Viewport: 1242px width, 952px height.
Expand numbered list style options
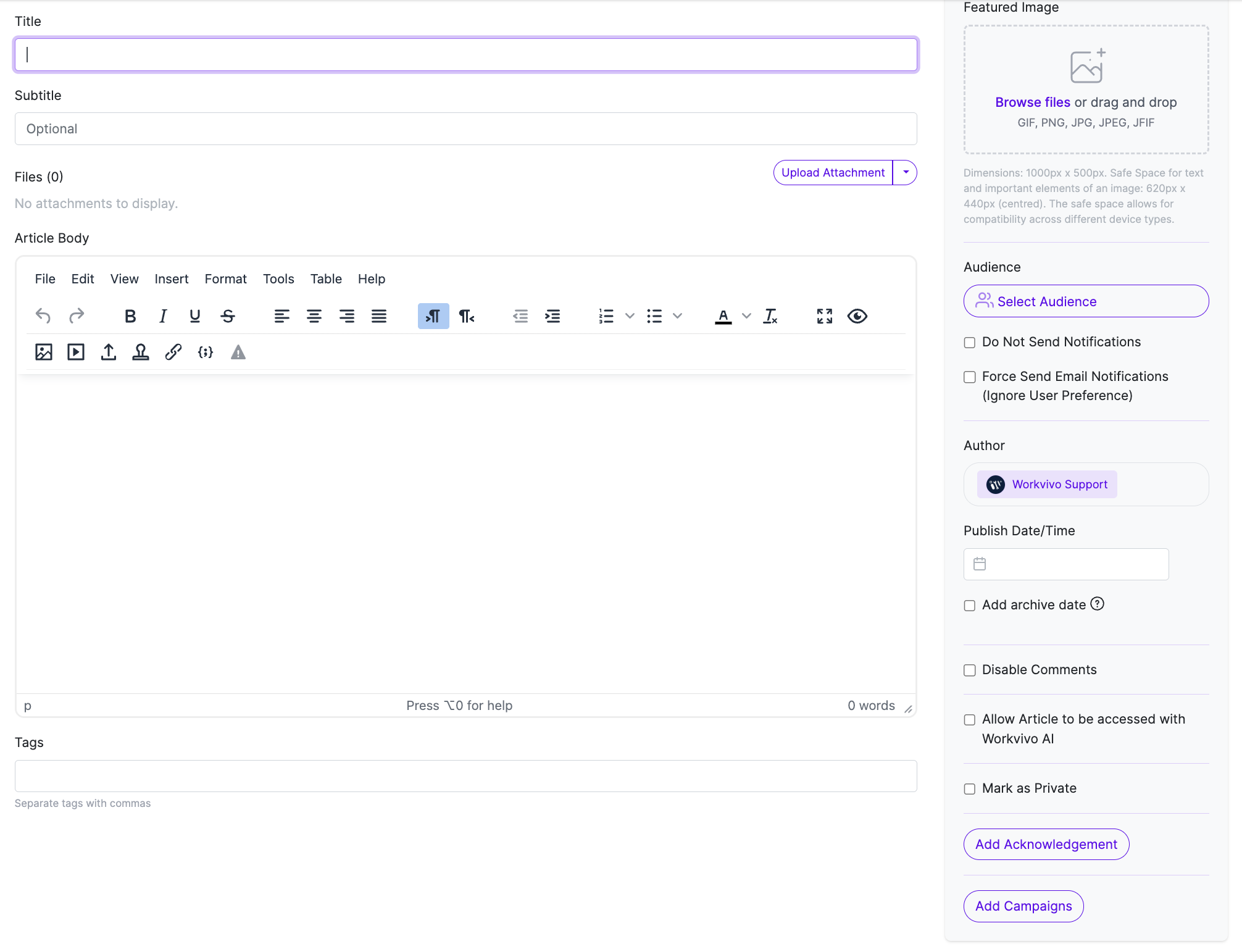[x=630, y=316]
